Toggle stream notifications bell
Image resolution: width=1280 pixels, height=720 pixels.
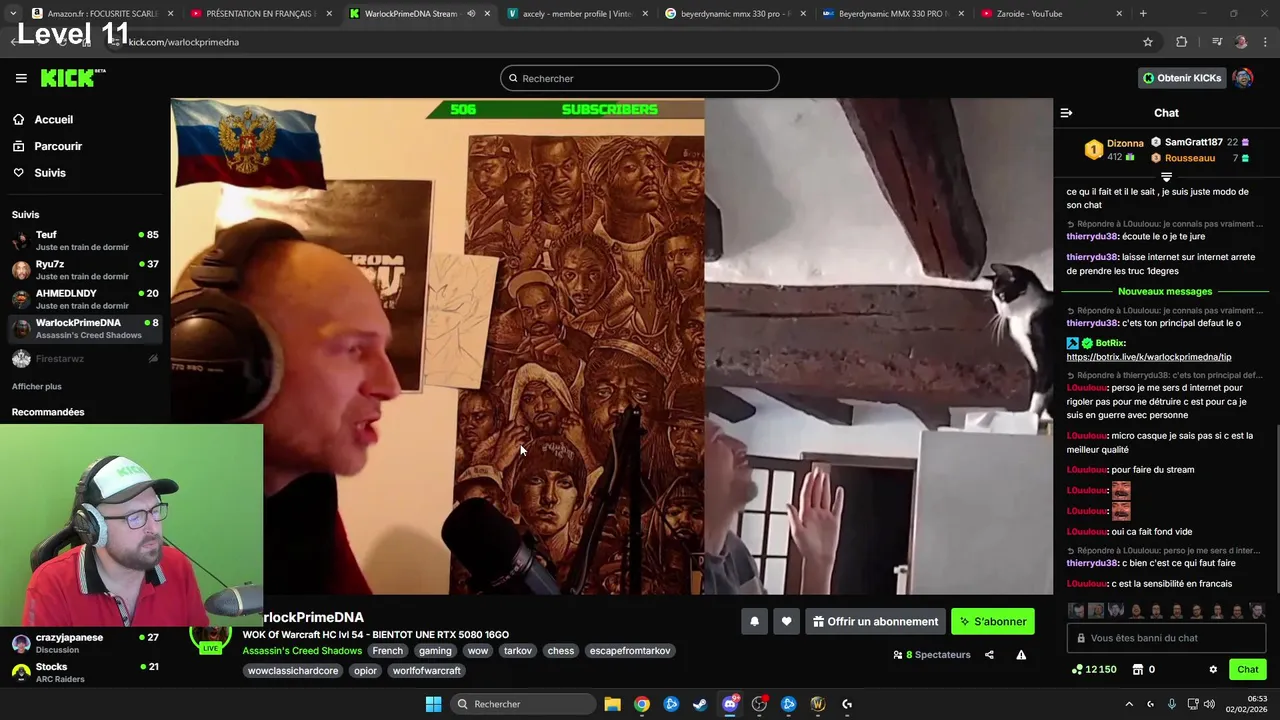[x=755, y=622]
